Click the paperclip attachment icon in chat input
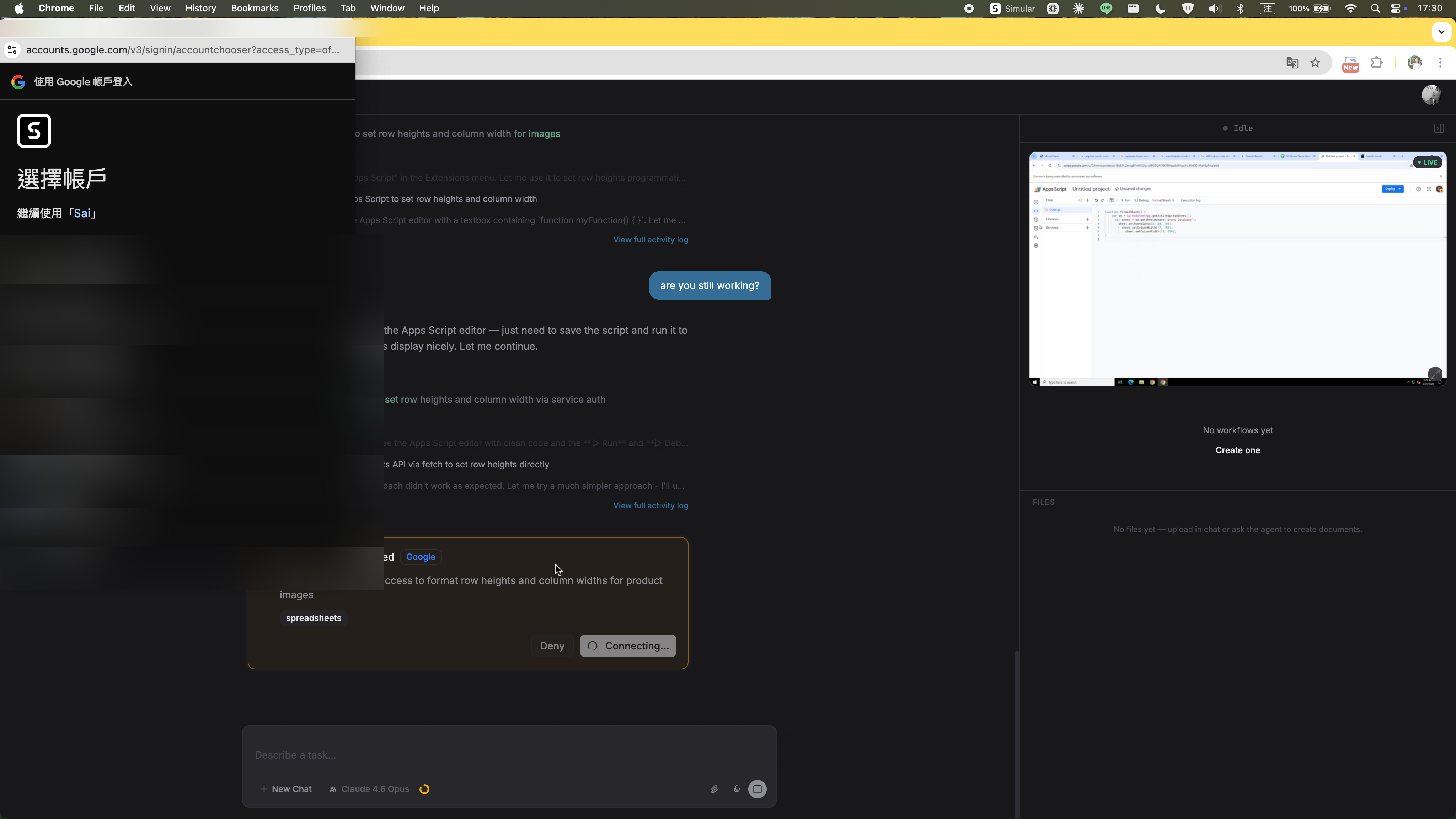Viewport: 1456px width, 819px height. pos(714,789)
